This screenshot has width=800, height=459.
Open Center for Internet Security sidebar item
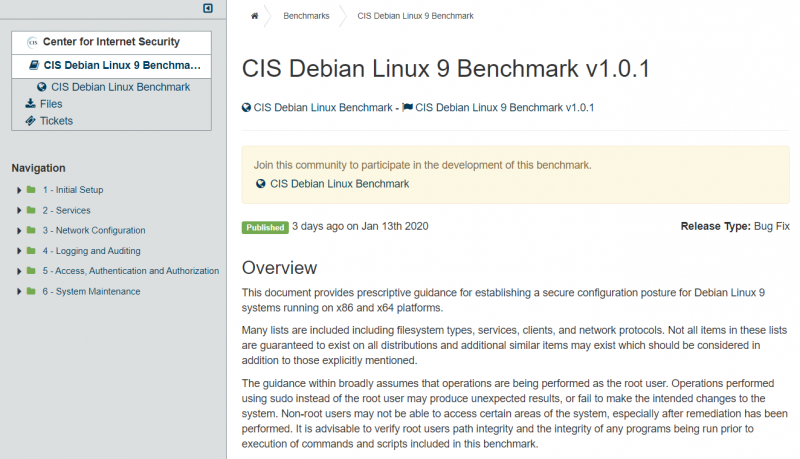[117, 43]
